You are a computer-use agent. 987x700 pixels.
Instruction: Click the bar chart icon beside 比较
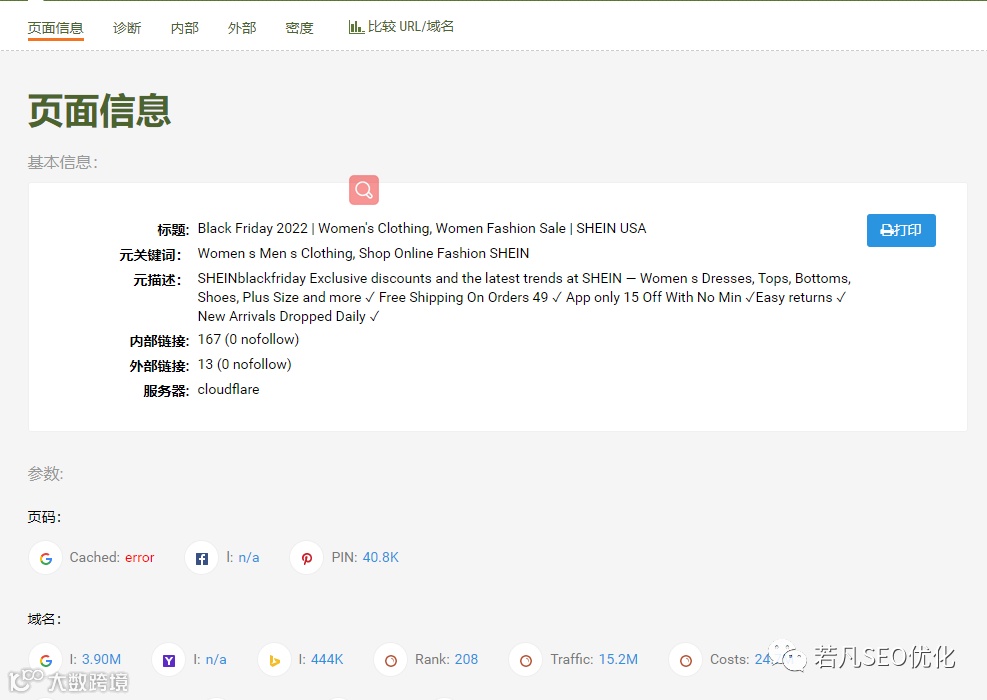[x=356, y=27]
